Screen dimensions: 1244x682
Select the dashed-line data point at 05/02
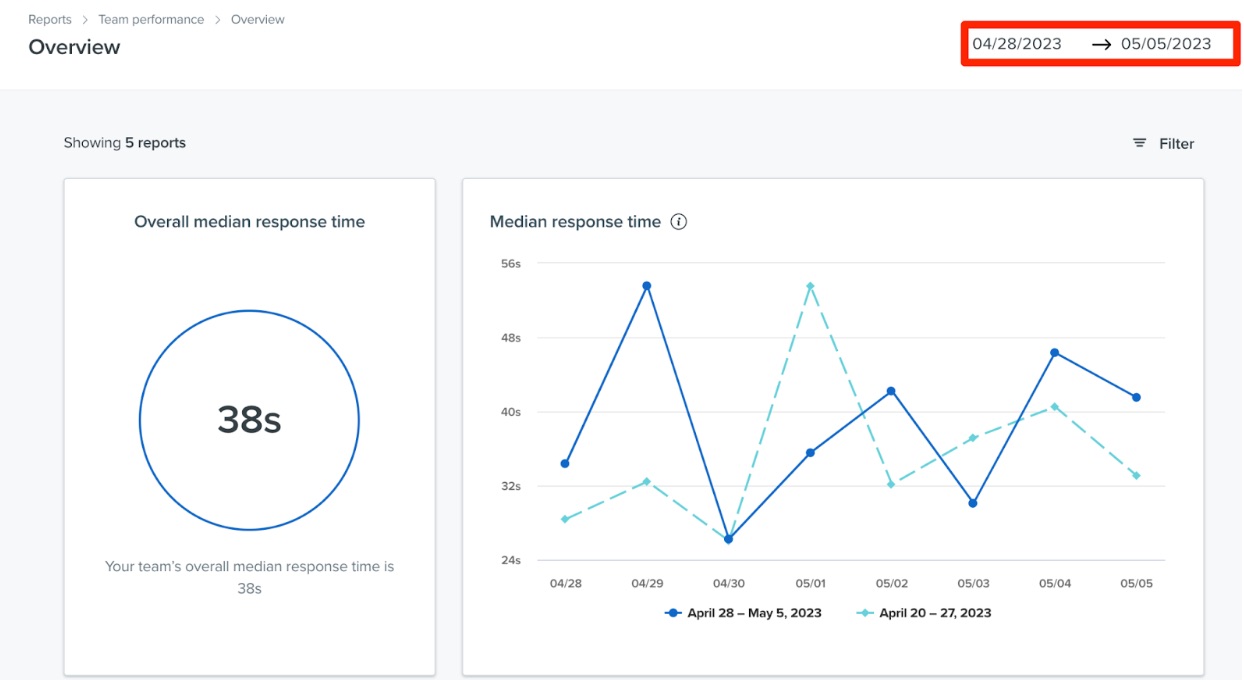pyautogui.click(x=891, y=484)
